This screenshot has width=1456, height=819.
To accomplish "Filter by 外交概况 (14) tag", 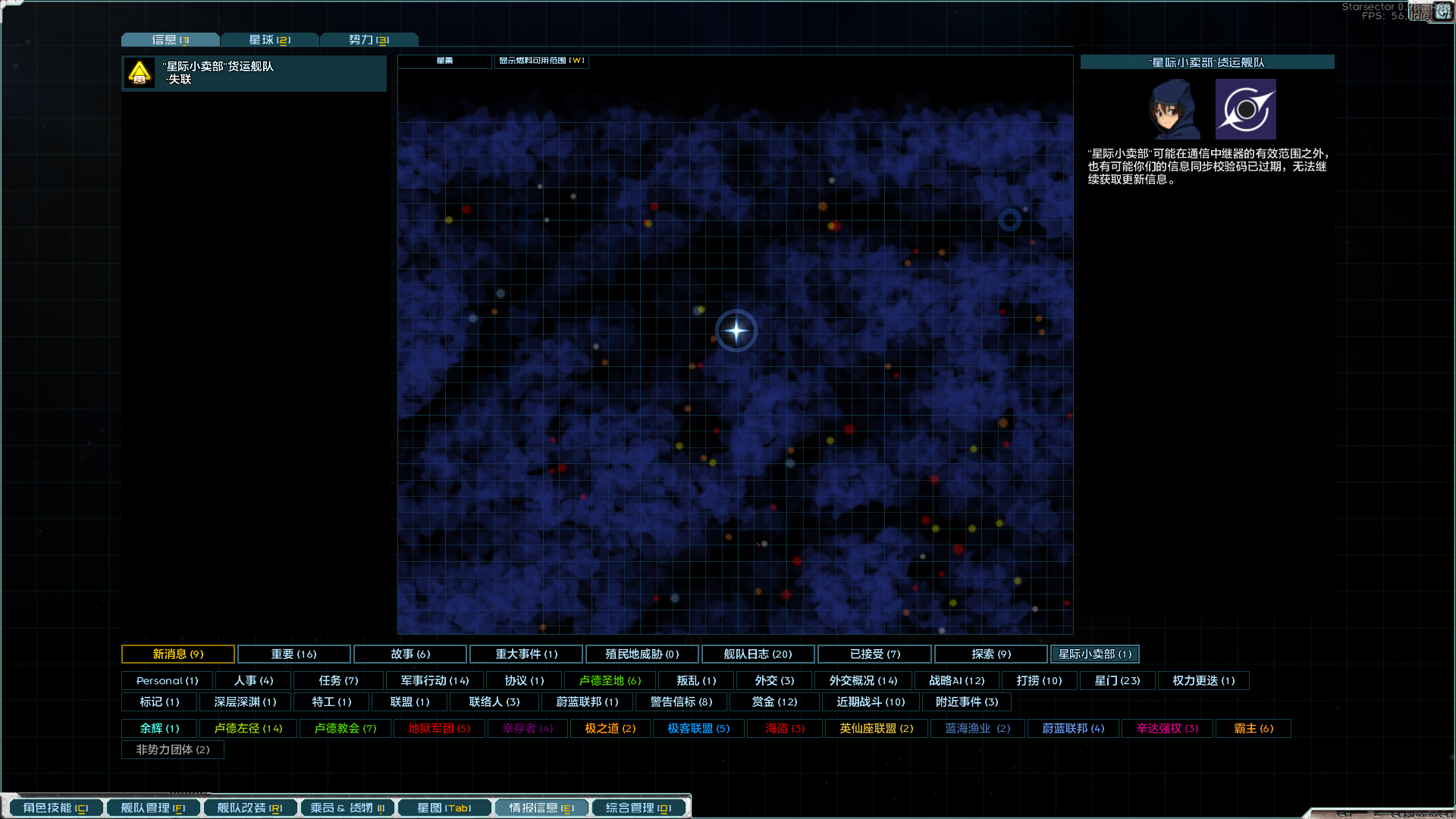I will coord(863,680).
